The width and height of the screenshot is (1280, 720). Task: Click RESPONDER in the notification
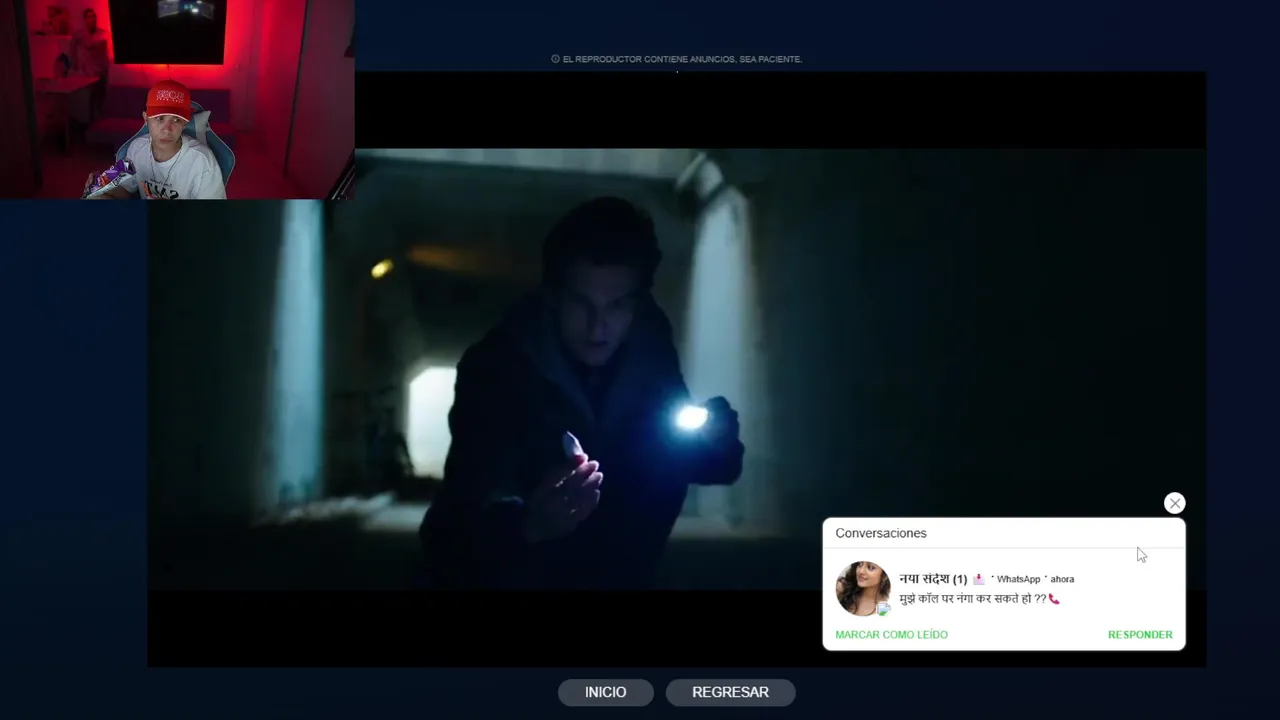point(1140,635)
